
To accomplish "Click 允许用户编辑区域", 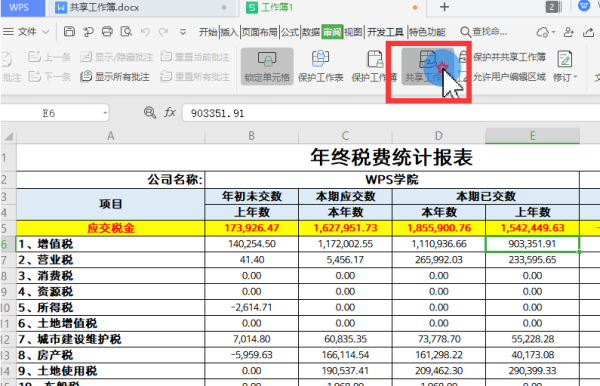I will pos(502,77).
